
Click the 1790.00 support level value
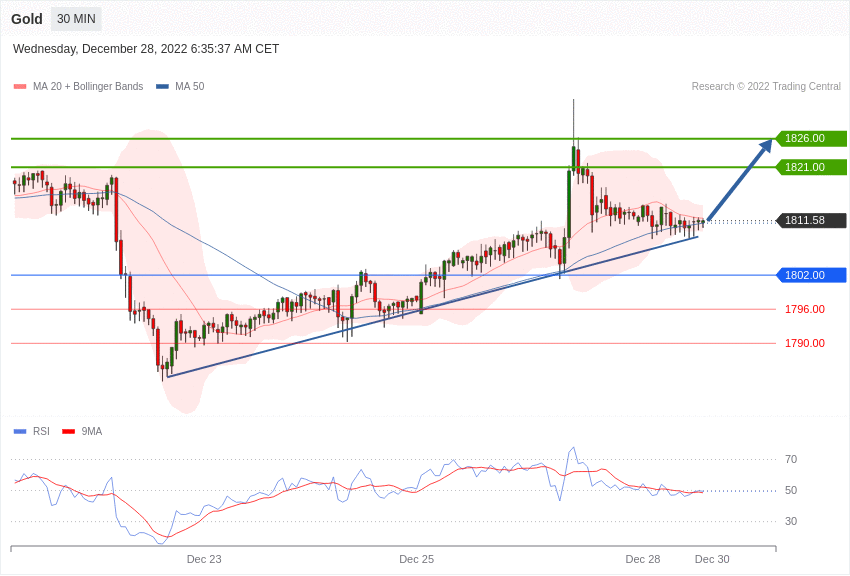[804, 343]
